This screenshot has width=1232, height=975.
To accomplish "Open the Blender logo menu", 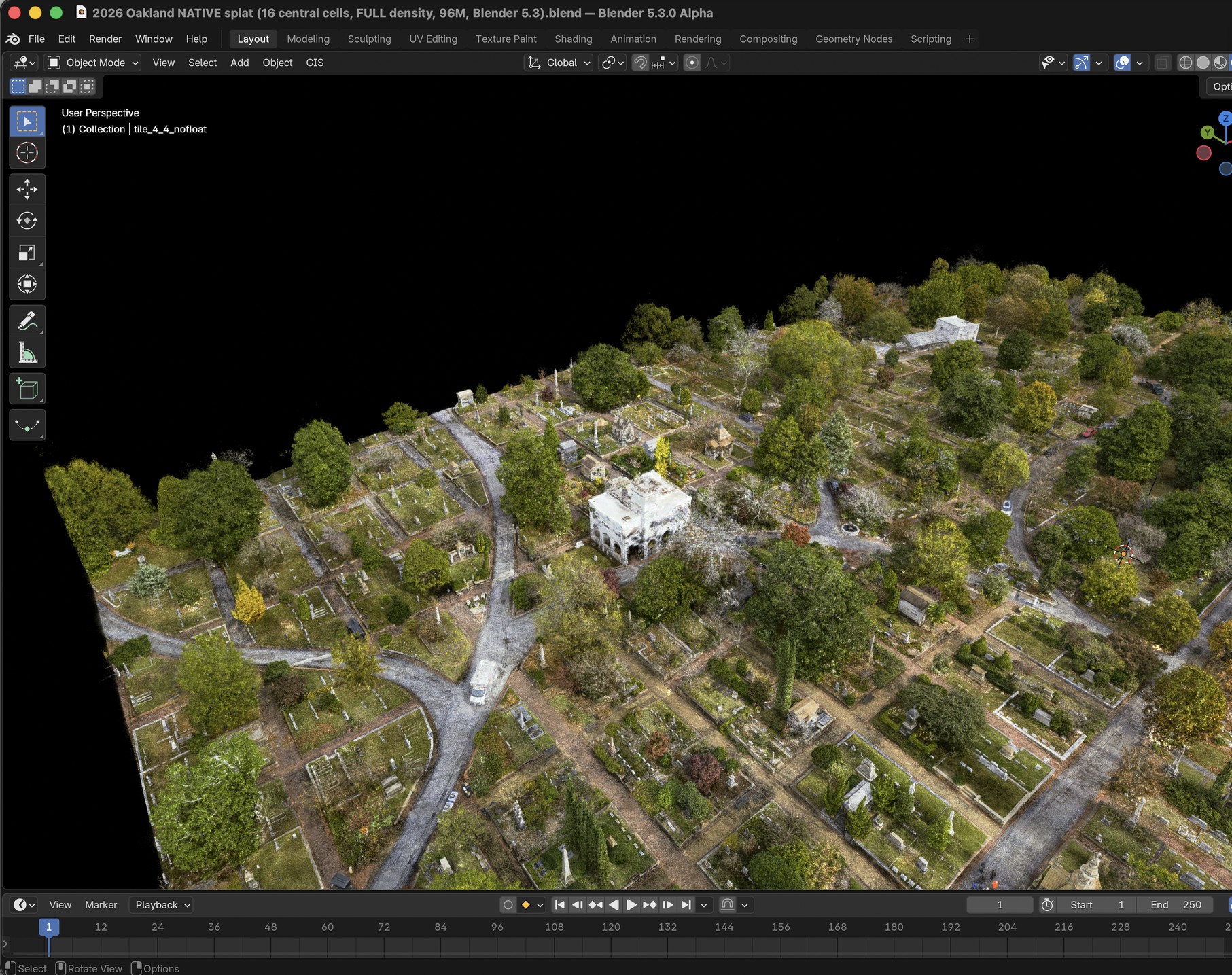I will [13, 39].
